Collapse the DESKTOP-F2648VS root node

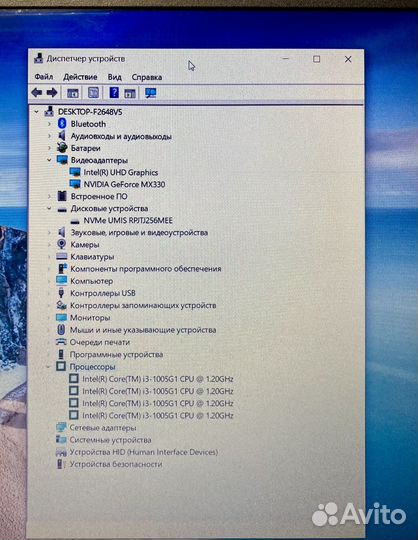[36, 112]
